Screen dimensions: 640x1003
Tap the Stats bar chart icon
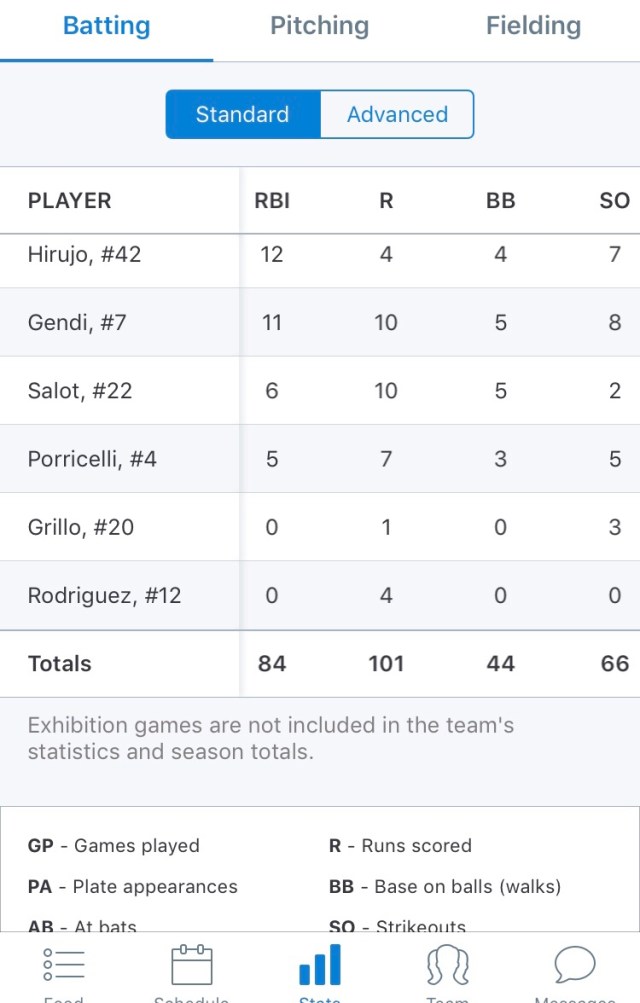(x=320, y=968)
